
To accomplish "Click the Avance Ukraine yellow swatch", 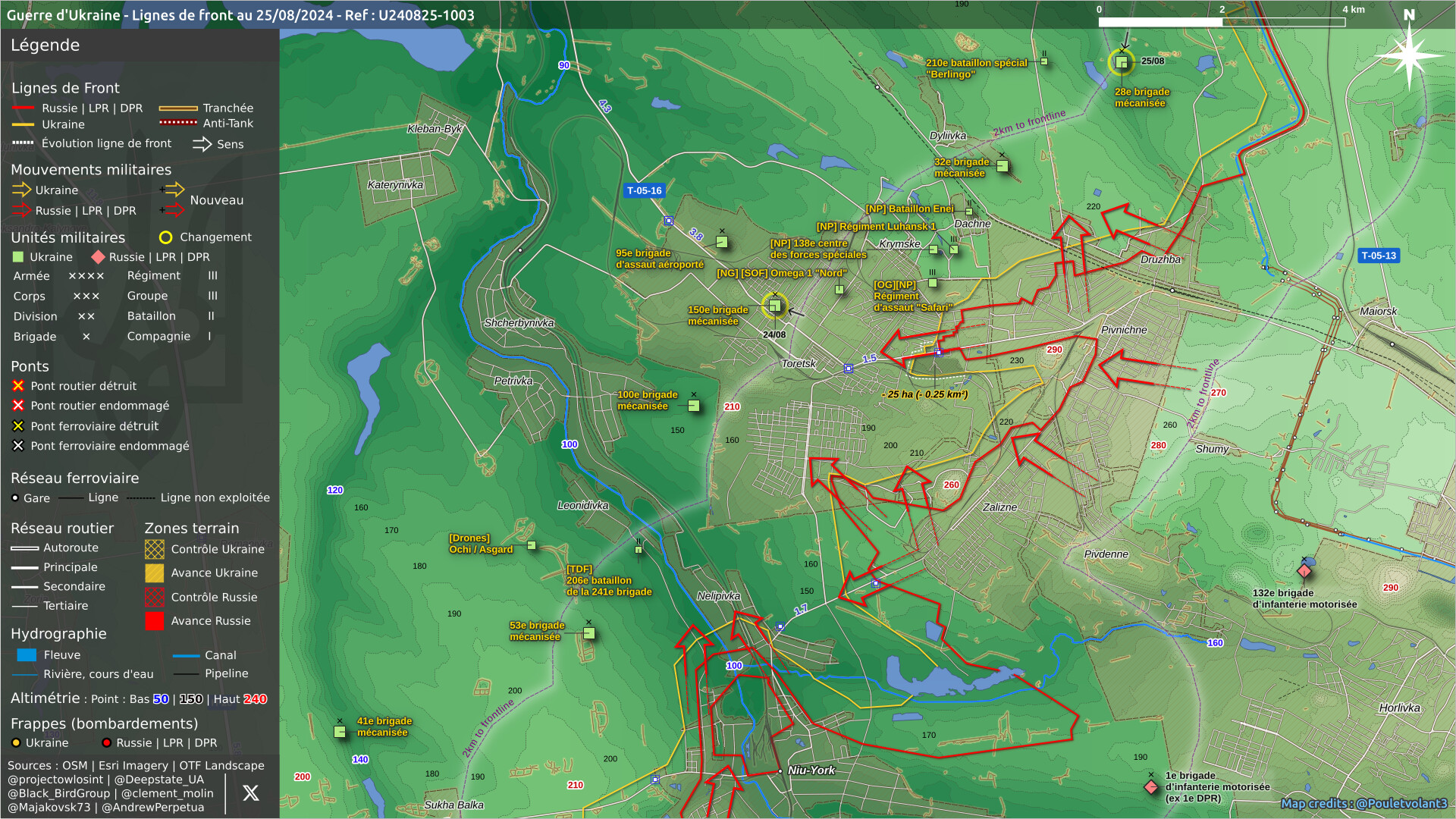I will tap(154, 573).
